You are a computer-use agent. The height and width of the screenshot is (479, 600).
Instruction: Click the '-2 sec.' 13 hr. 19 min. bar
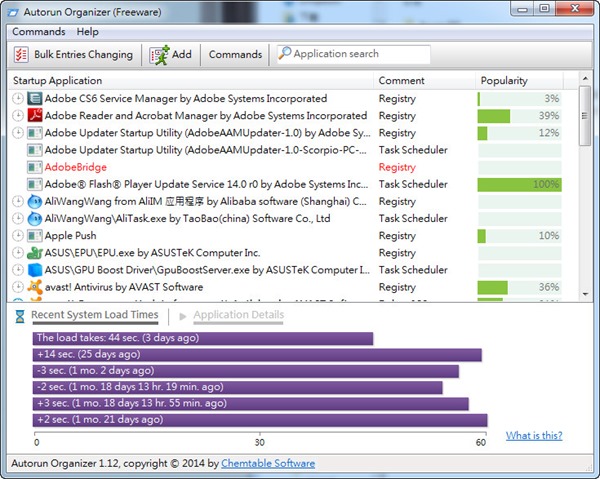point(238,387)
